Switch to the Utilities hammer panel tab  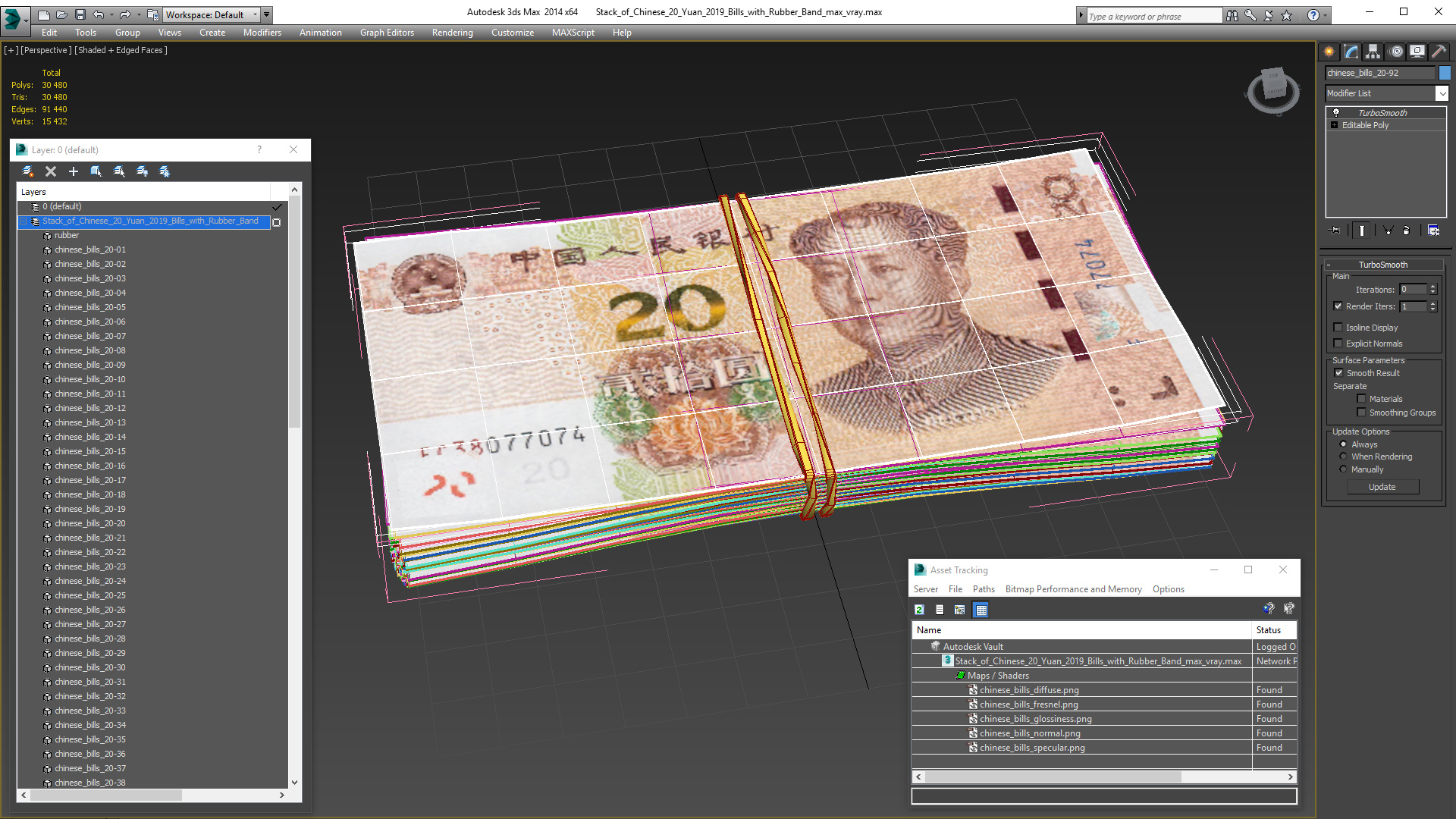pyautogui.click(x=1439, y=52)
